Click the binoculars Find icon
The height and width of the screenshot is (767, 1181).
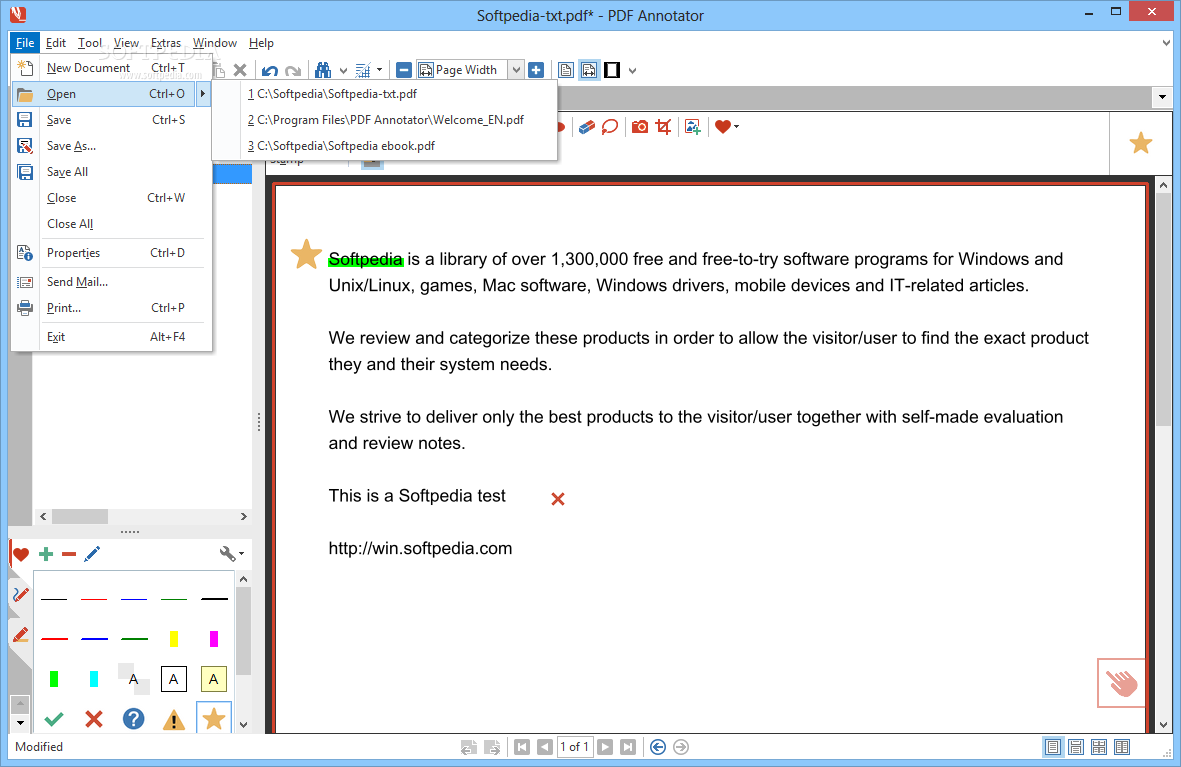(323, 70)
